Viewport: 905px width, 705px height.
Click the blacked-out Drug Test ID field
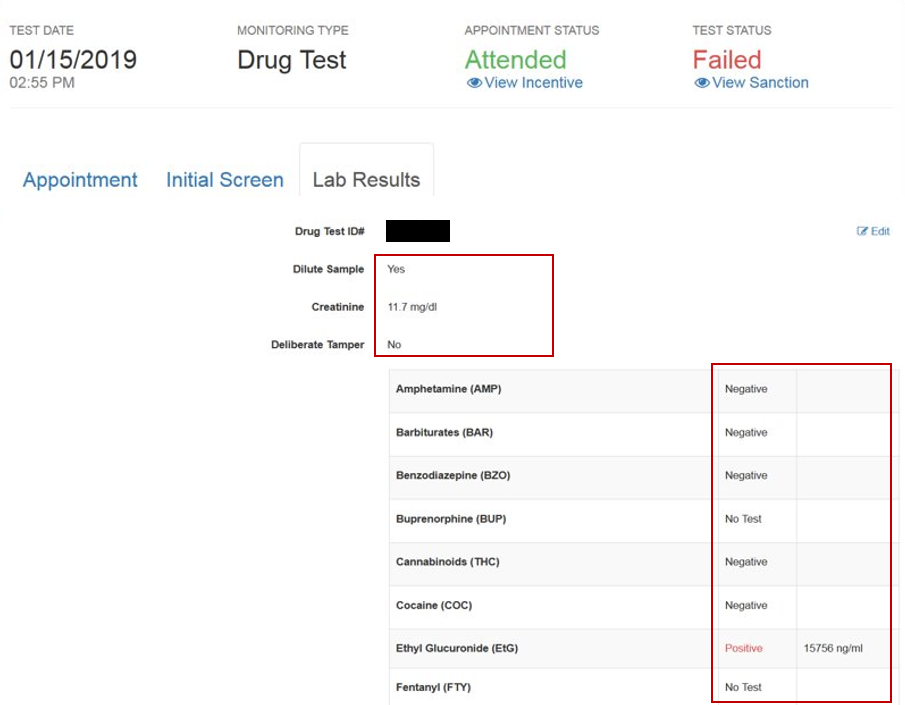click(418, 231)
